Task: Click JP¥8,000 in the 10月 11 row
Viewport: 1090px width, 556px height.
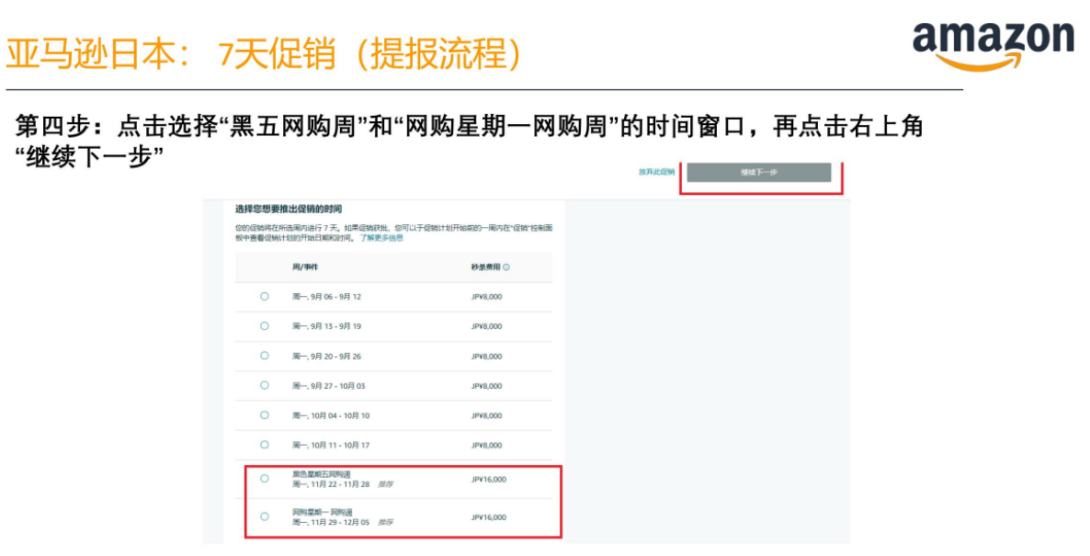Action: tap(487, 445)
